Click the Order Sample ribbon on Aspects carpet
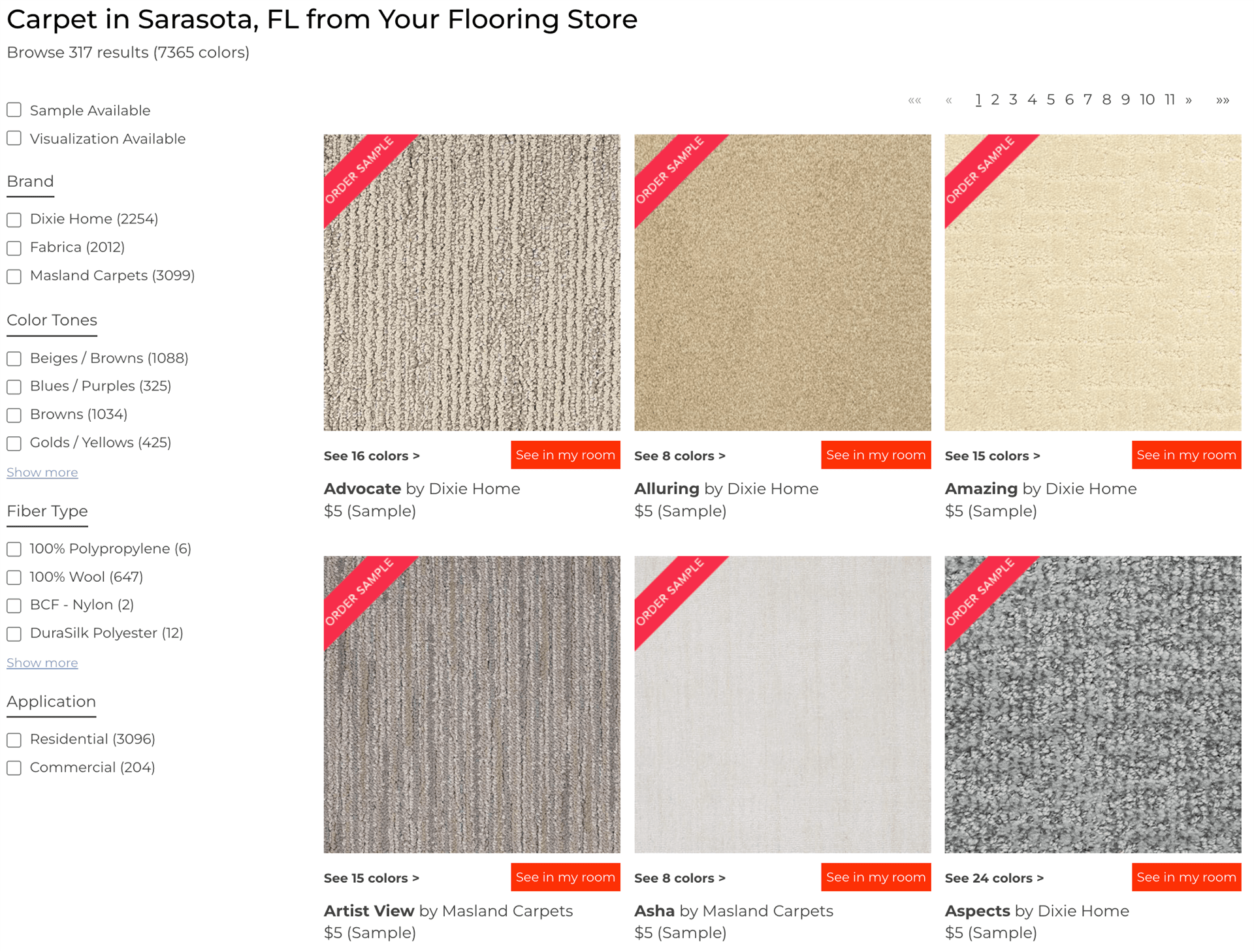This screenshot has width=1254, height=952. [x=980, y=592]
